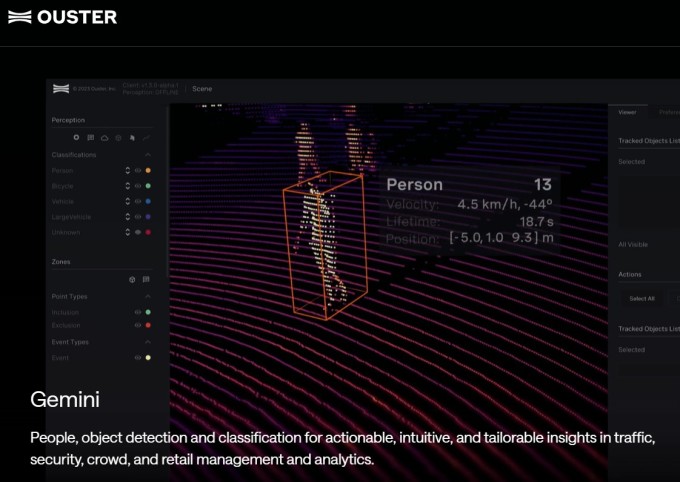This screenshot has width=680, height=482.
Task: Toggle visibility eye for Bicycle classification
Action: coord(138,186)
